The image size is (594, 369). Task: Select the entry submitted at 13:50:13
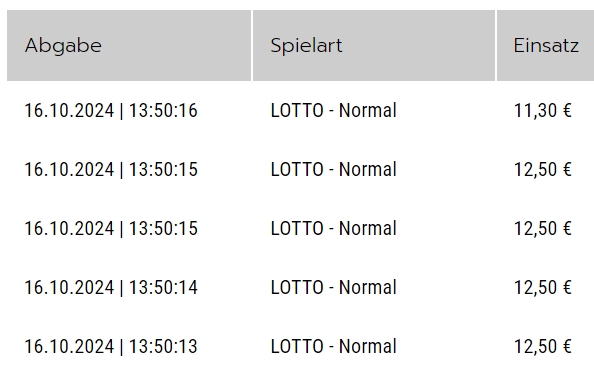(x=111, y=347)
